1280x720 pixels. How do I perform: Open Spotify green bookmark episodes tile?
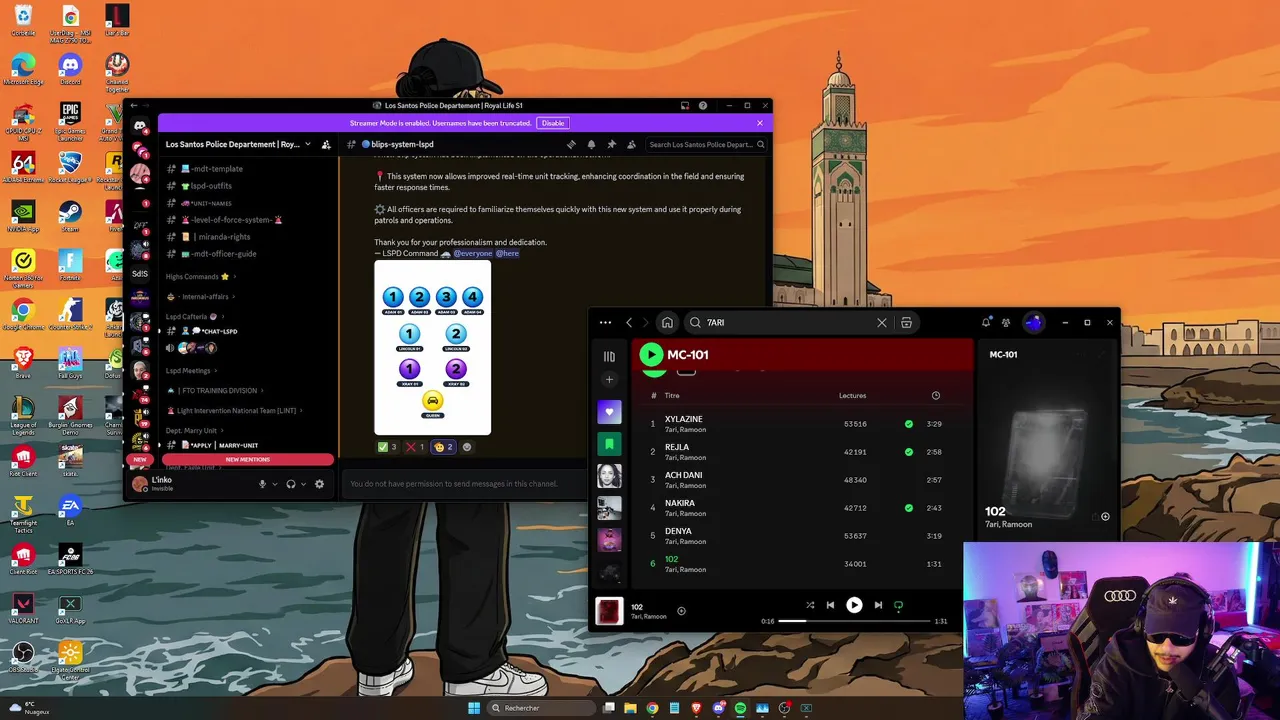pos(609,444)
